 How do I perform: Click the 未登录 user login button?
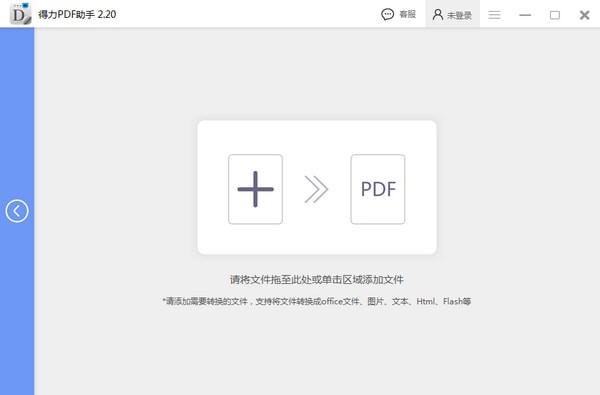[x=452, y=15]
